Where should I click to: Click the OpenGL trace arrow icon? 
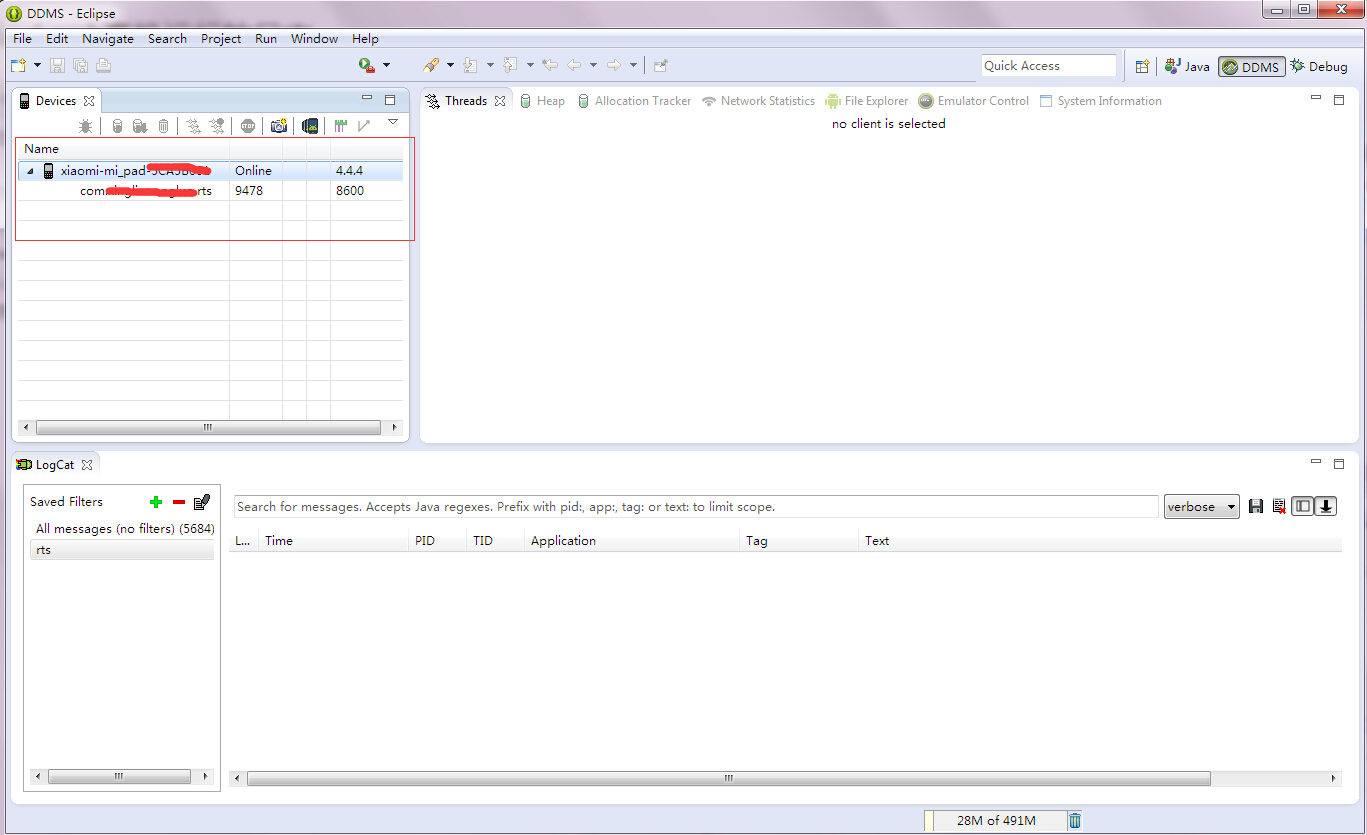364,126
